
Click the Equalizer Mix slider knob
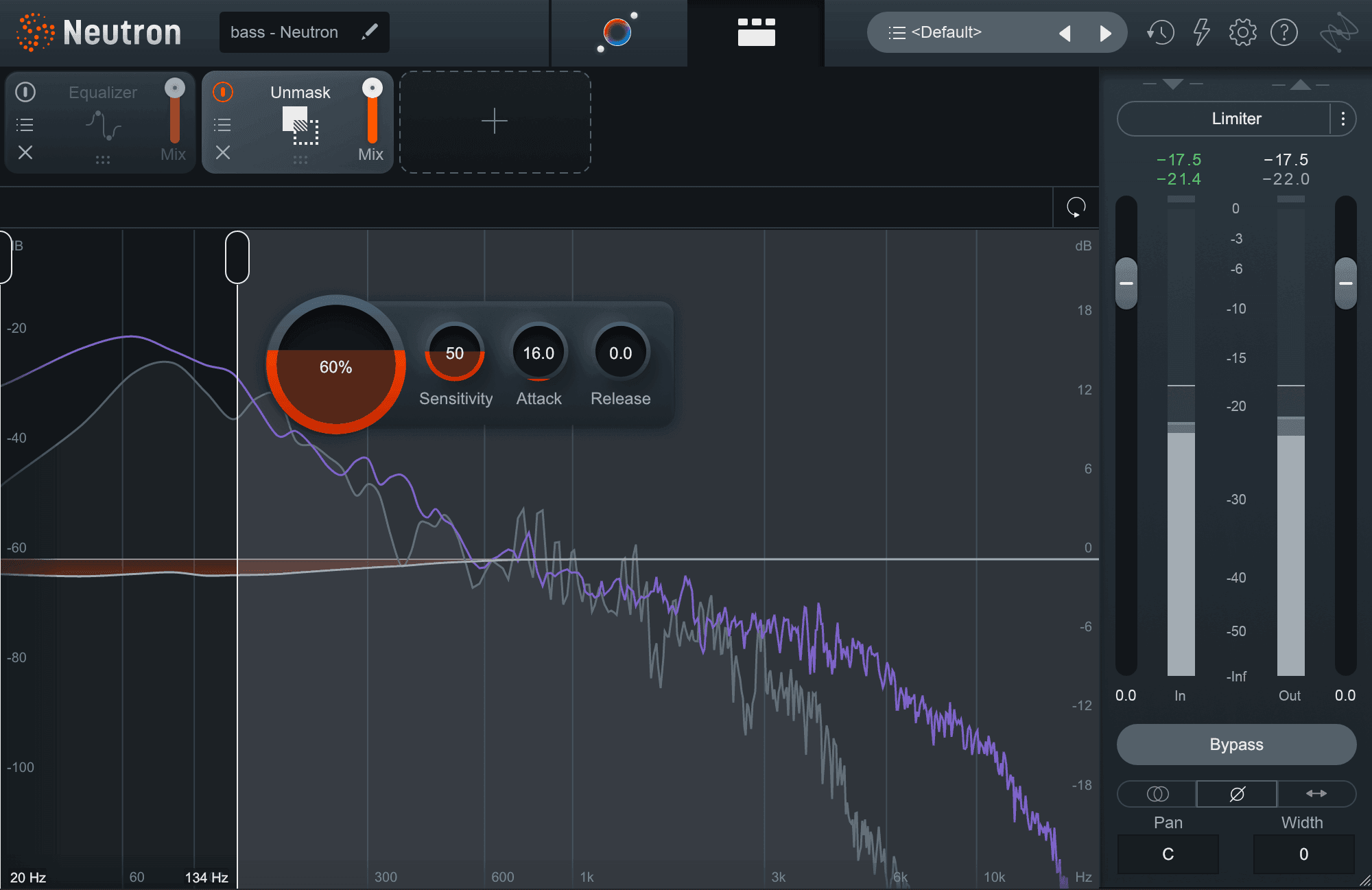tap(175, 88)
